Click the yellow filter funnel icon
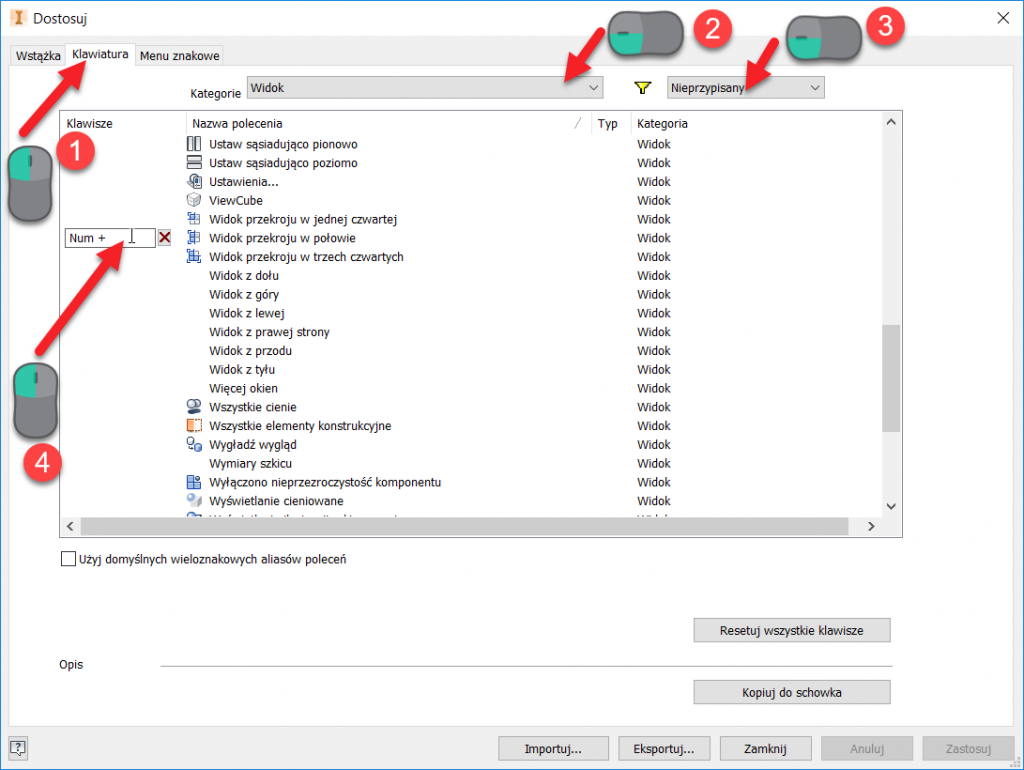Image resolution: width=1024 pixels, height=770 pixels. click(644, 88)
